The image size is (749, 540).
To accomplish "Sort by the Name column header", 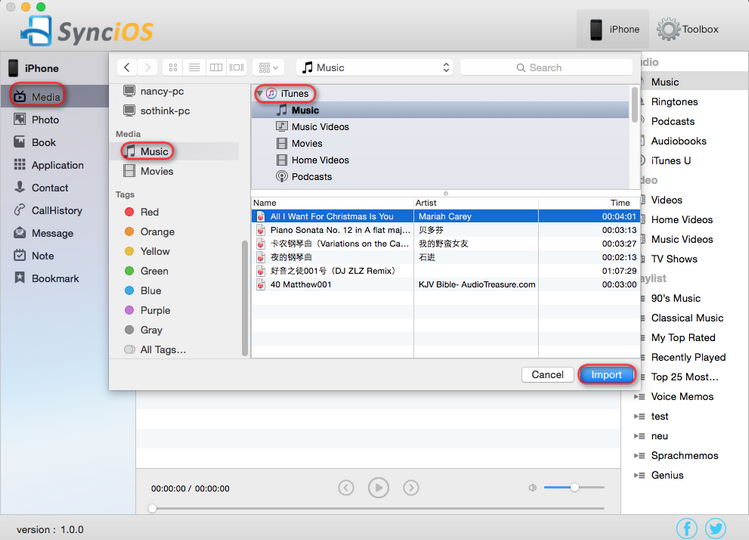I will (x=332, y=203).
